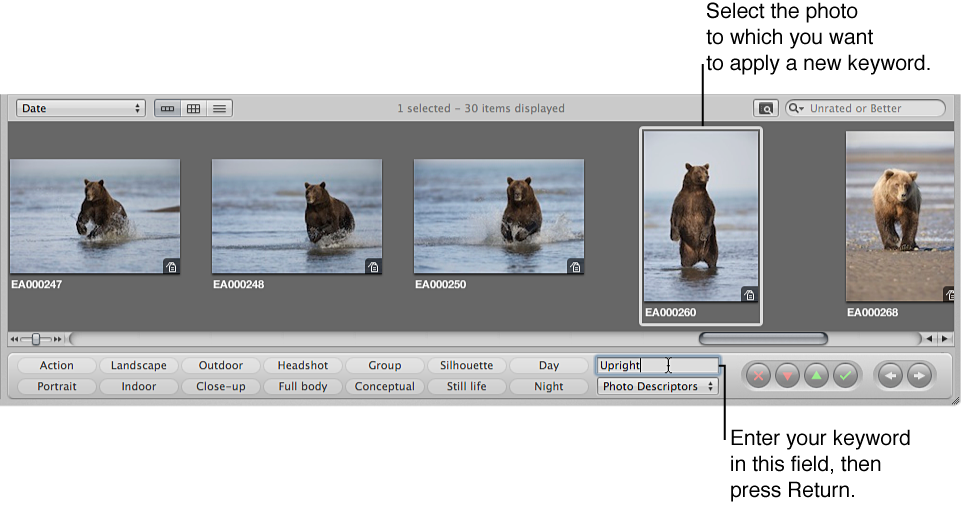This screenshot has width=962, height=508.
Task: Shuttle backward with the double-left arrows
Action: pyautogui.click(x=15, y=339)
